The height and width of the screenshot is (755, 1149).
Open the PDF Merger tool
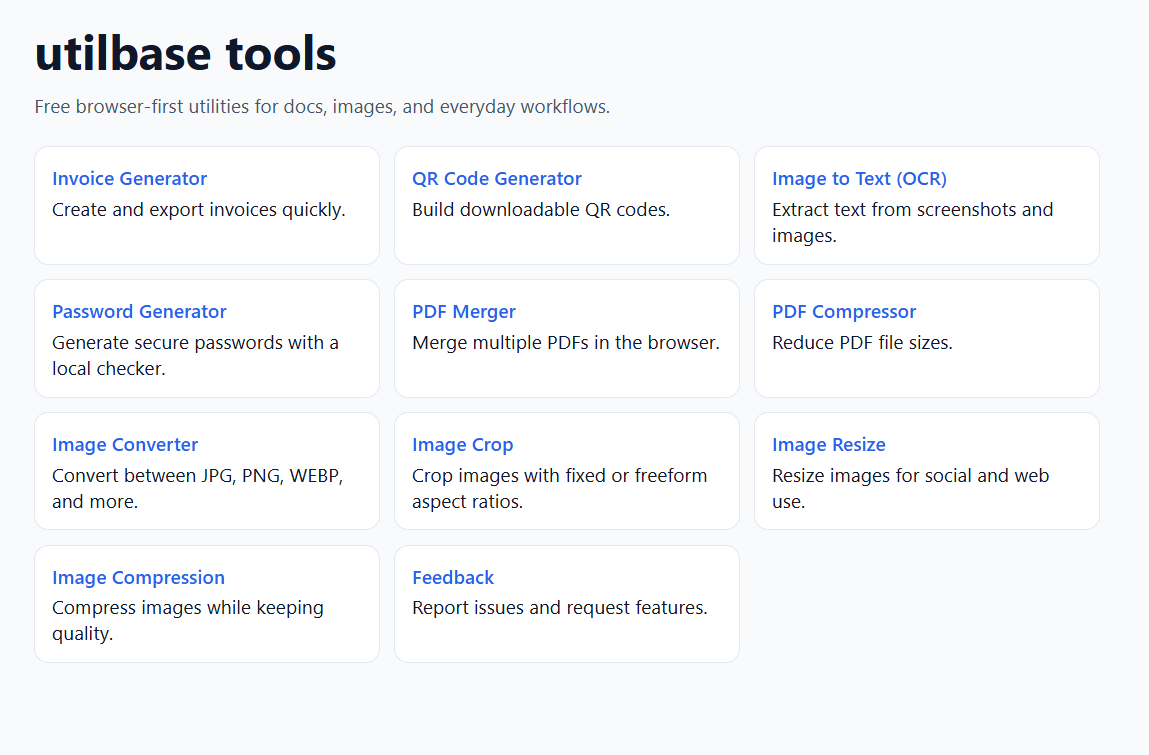463,311
